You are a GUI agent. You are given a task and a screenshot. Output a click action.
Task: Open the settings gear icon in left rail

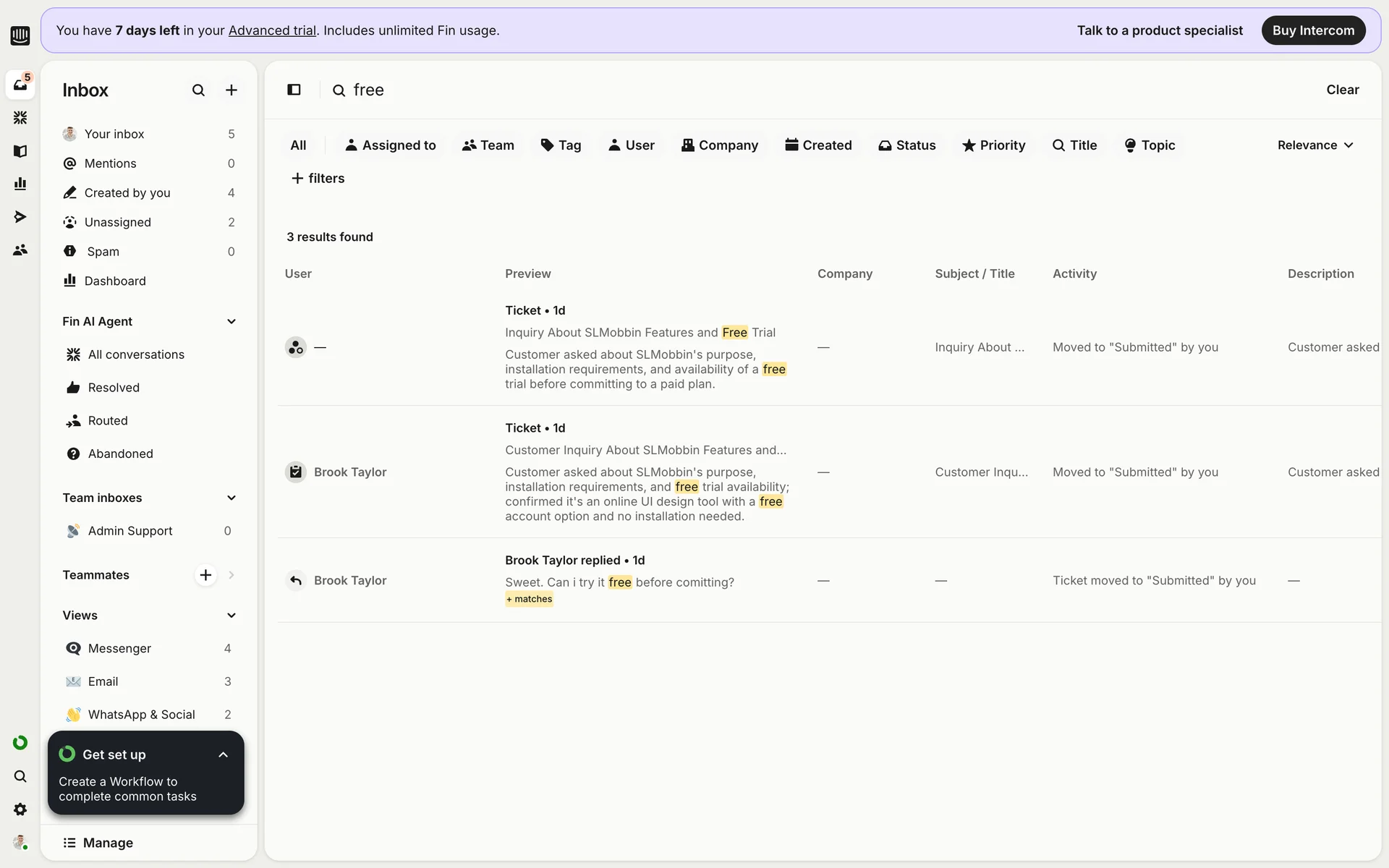20,809
